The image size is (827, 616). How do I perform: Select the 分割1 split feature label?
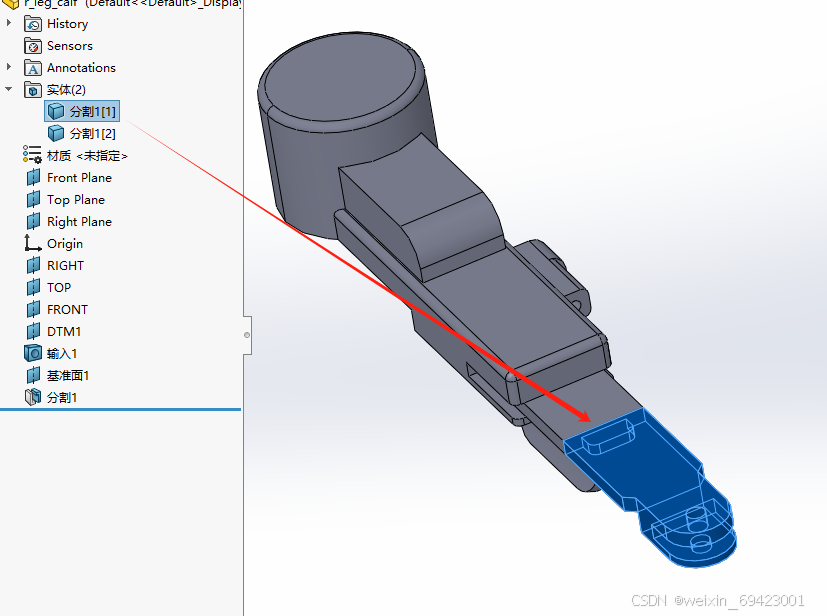tap(62, 398)
